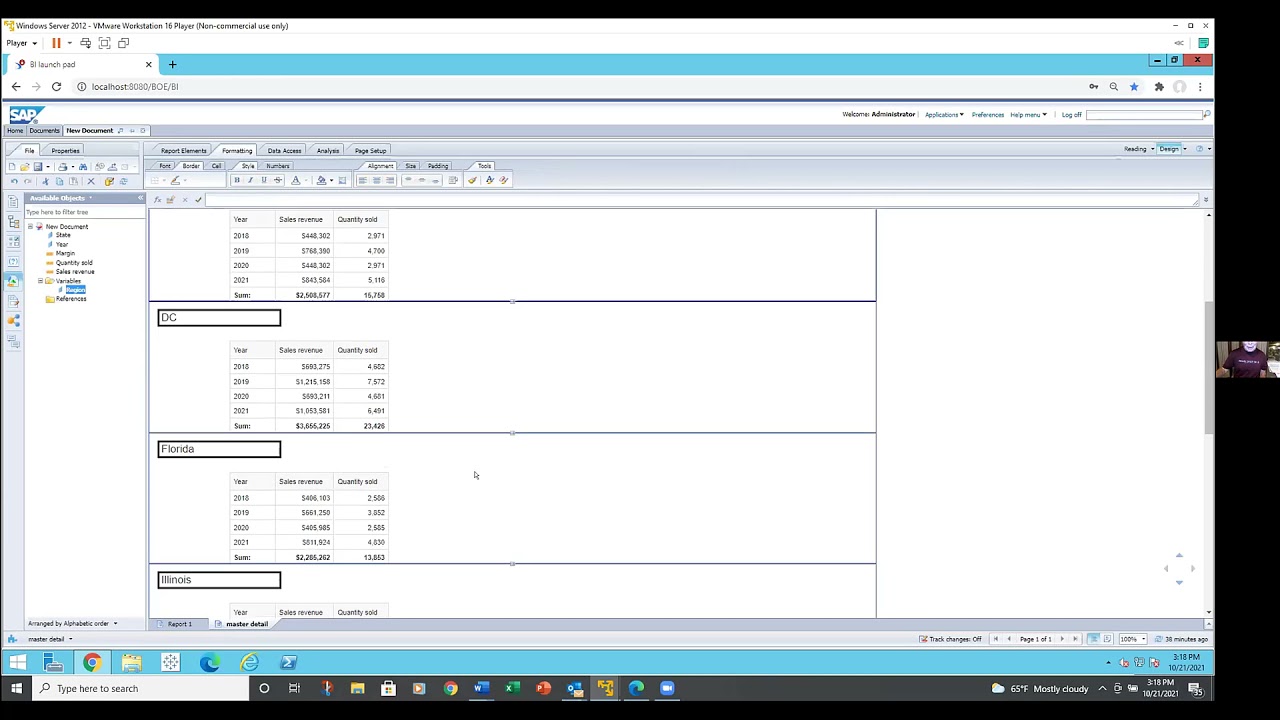Click the Copy icon
The height and width of the screenshot is (720, 1280).
pyautogui.click(x=59, y=181)
